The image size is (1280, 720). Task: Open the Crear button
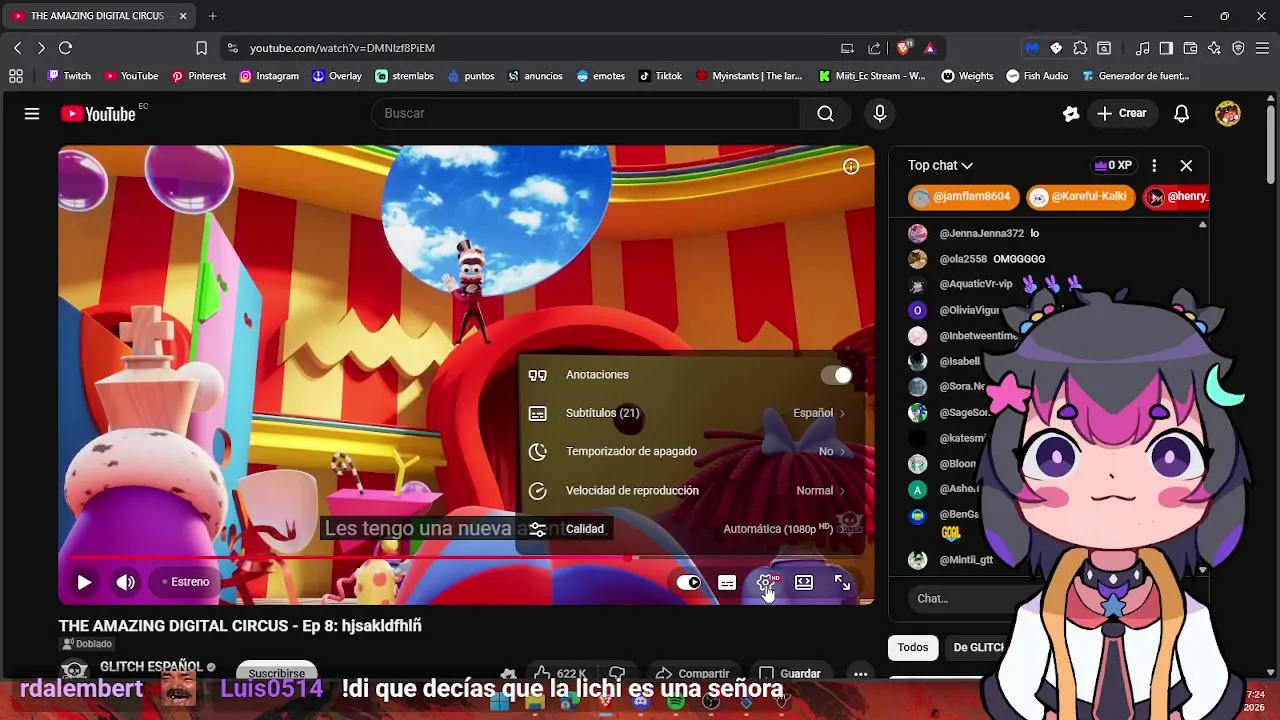coord(1121,114)
